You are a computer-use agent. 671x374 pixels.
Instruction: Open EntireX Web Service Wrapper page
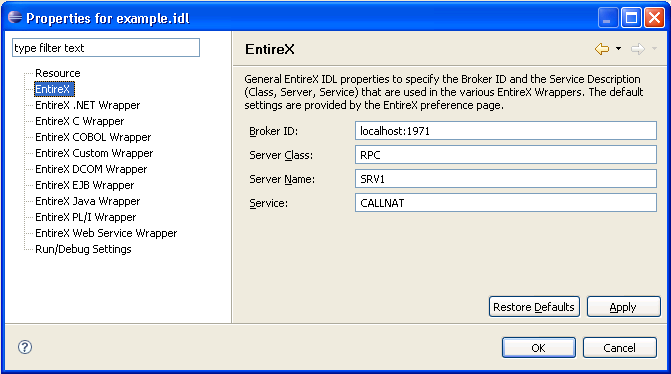tap(106, 233)
